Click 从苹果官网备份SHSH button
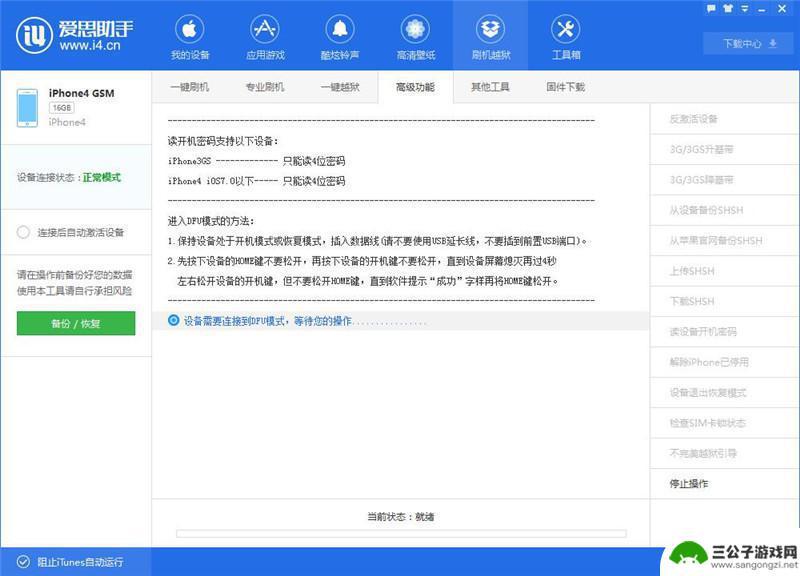 724,240
